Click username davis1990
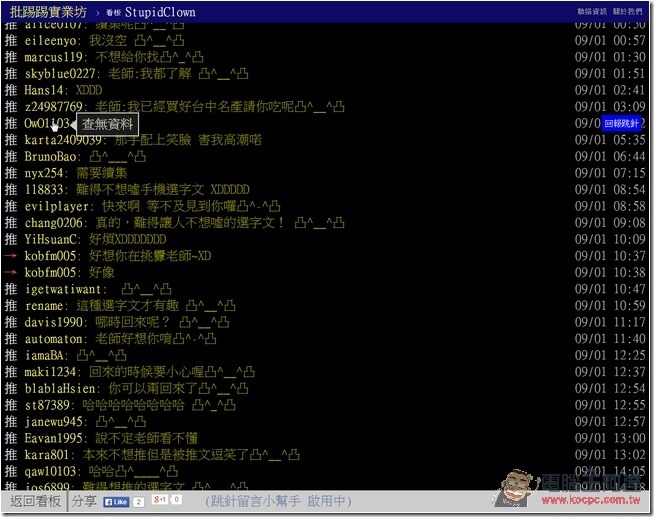The height and width of the screenshot is (517, 654). [53, 322]
